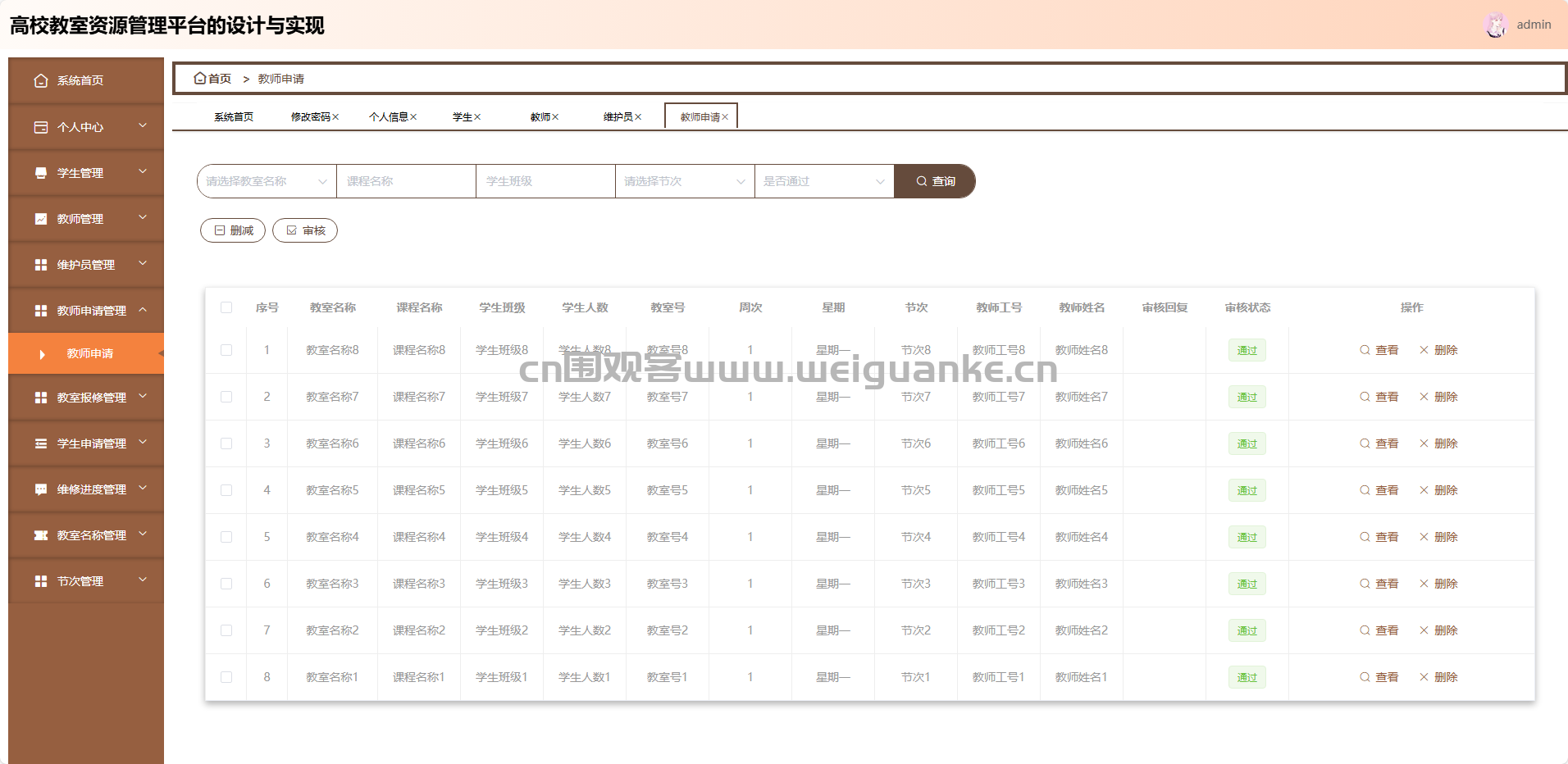Close the 学生 tab via its X icon

point(477,117)
